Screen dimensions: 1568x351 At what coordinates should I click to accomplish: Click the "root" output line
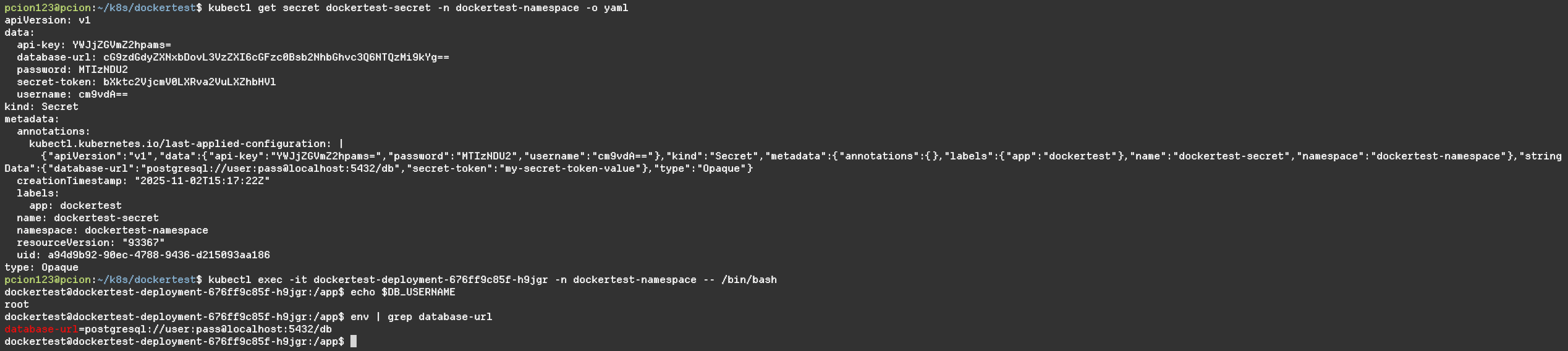(x=17, y=305)
